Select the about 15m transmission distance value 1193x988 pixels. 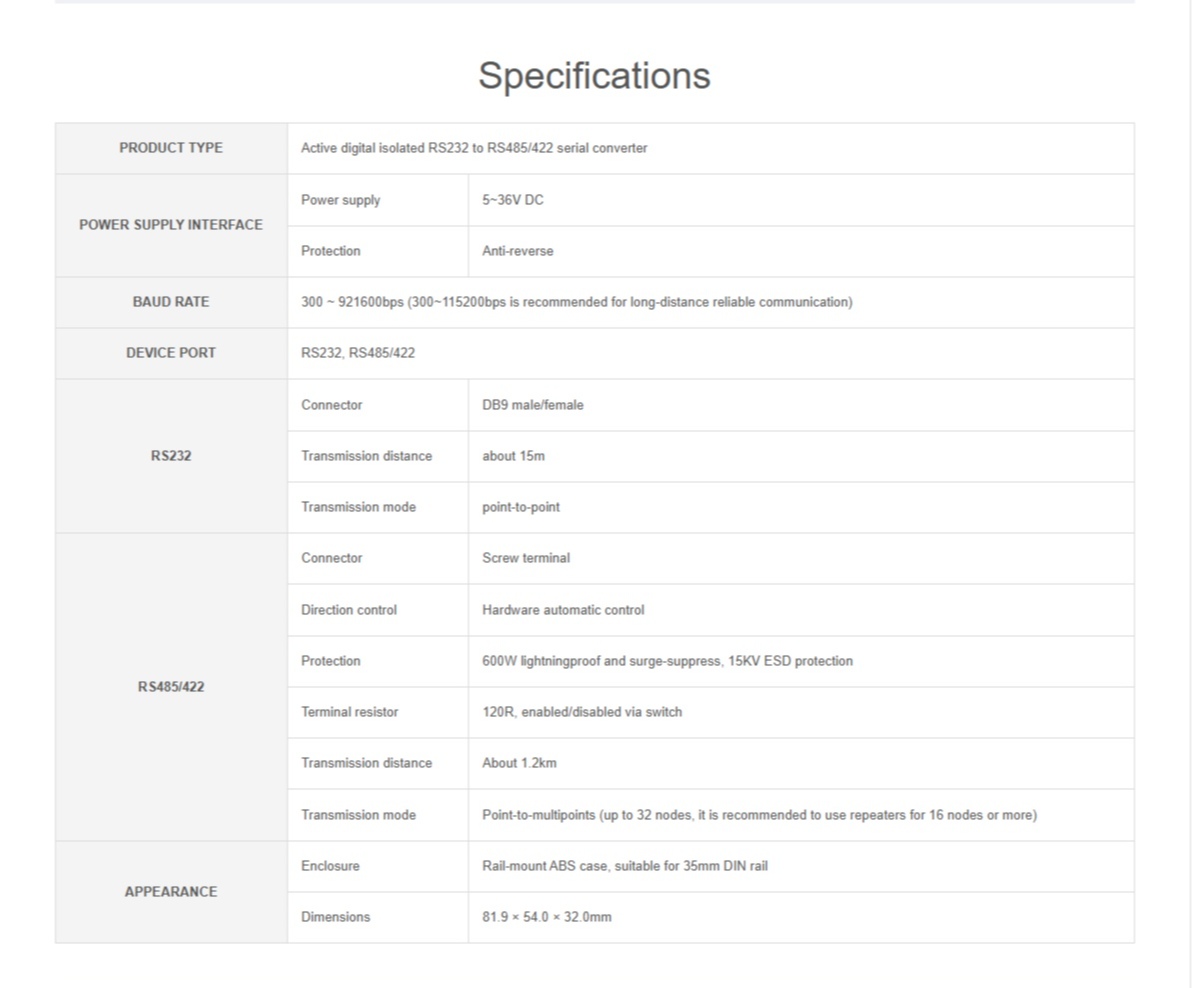[513, 456]
